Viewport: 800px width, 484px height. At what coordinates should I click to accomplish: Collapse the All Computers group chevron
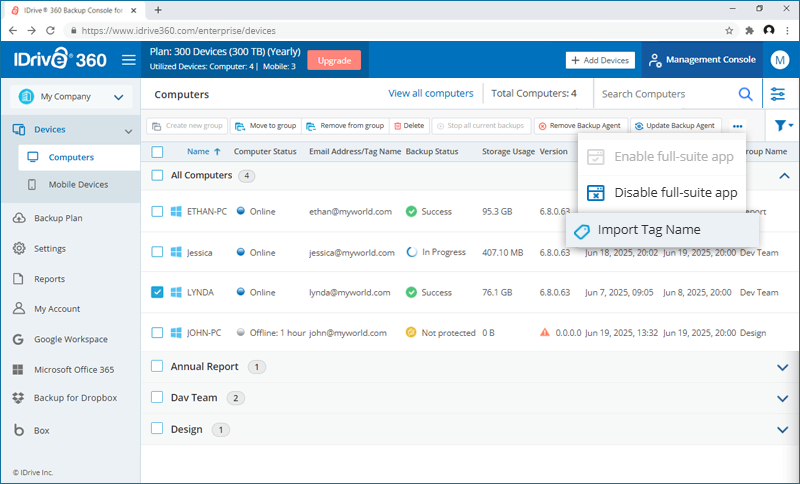pyautogui.click(x=785, y=176)
